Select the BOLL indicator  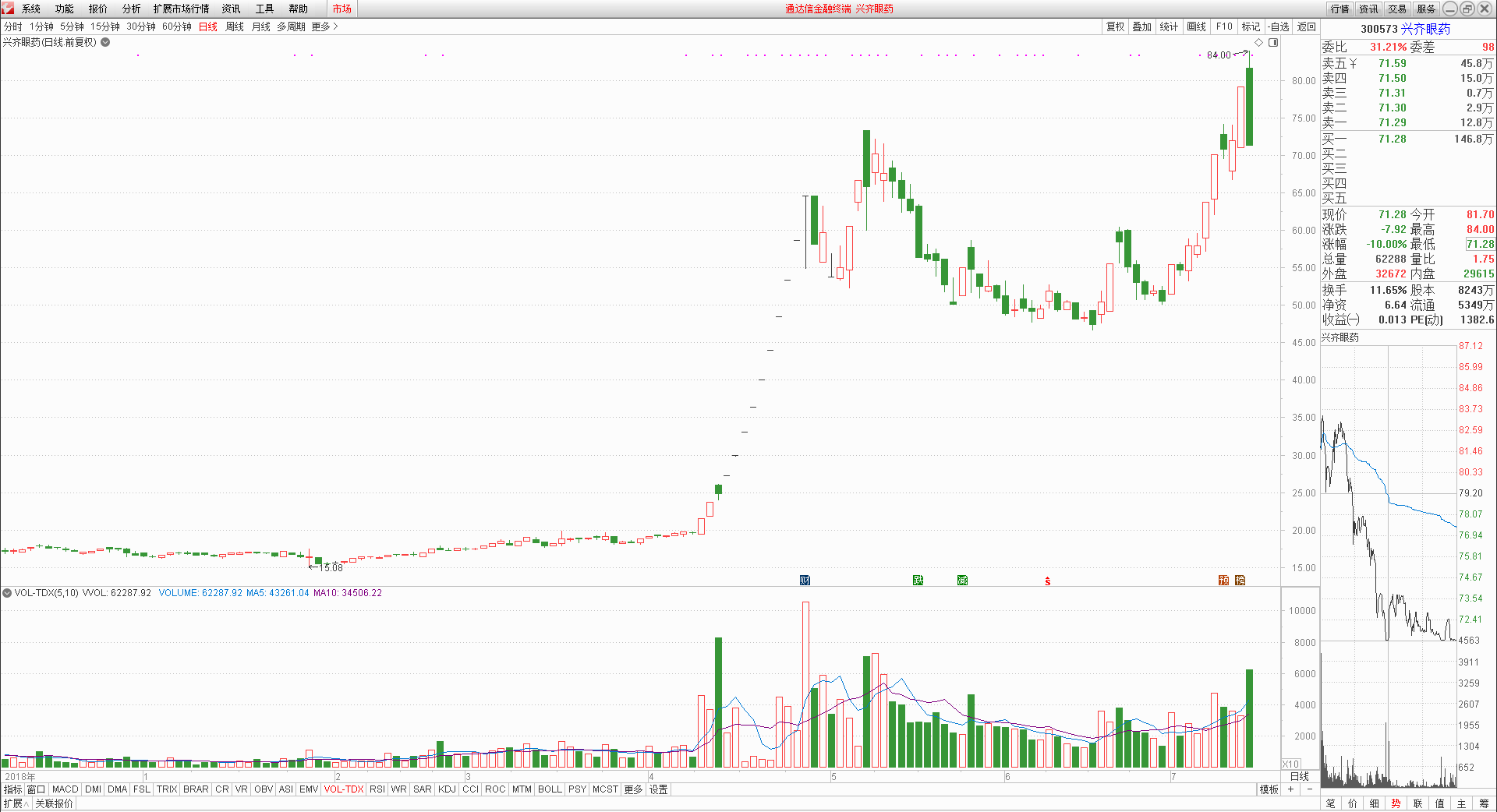point(550,789)
